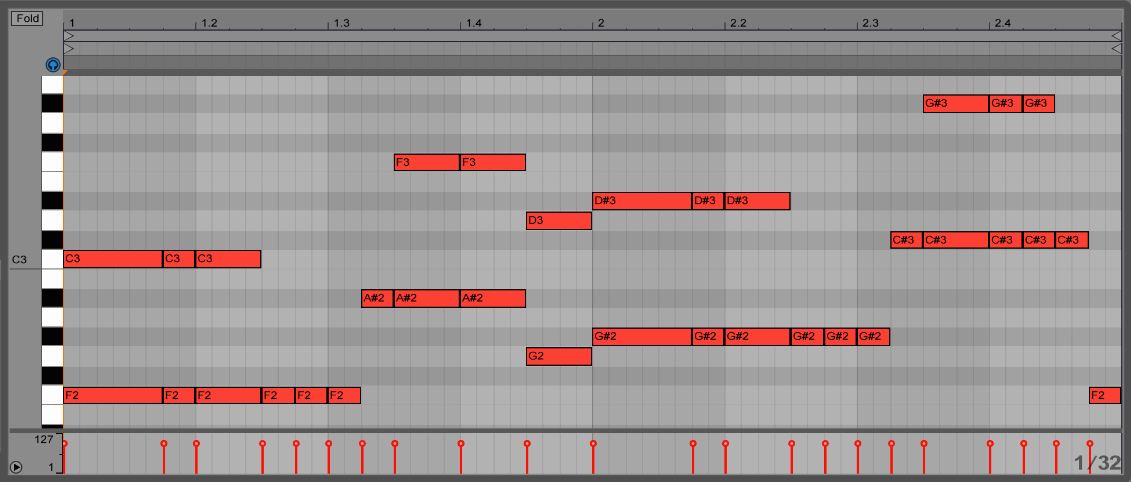The height and width of the screenshot is (482, 1131).
Task: Select the longest D#3 note
Action: 642,201
